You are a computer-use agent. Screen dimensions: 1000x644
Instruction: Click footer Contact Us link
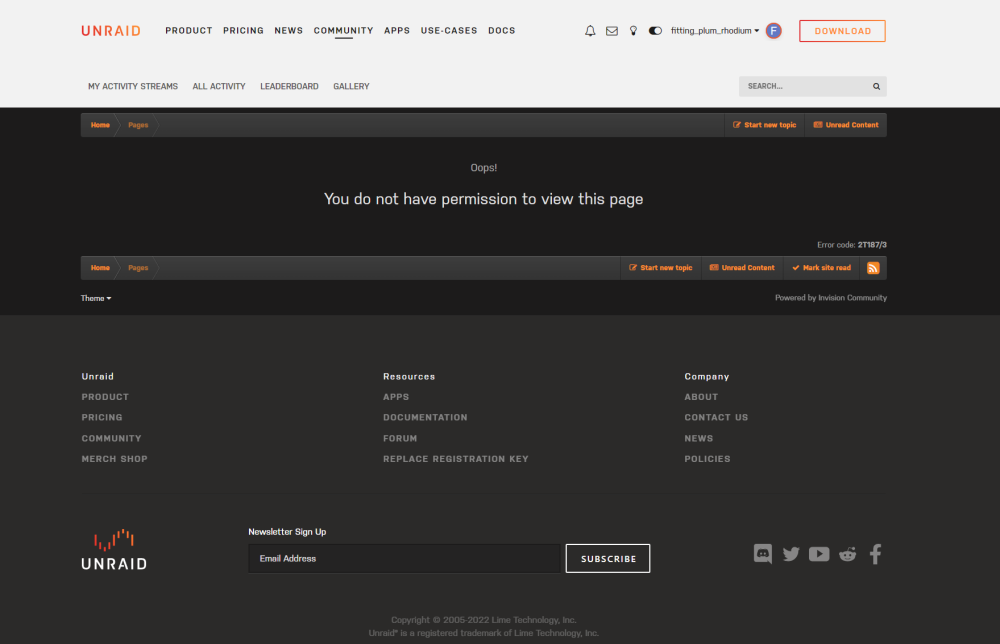[716, 417]
